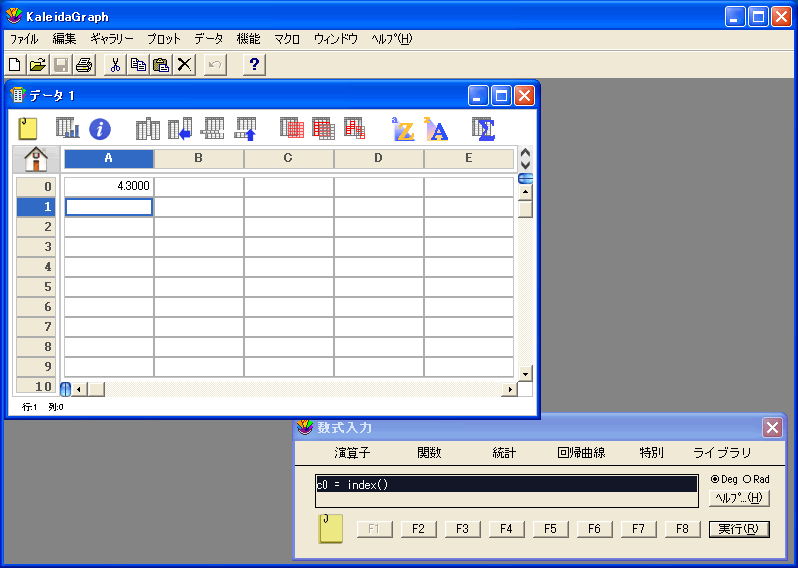The height and width of the screenshot is (568, 798).
Task: Select column header B
Action: coord(198,158)
